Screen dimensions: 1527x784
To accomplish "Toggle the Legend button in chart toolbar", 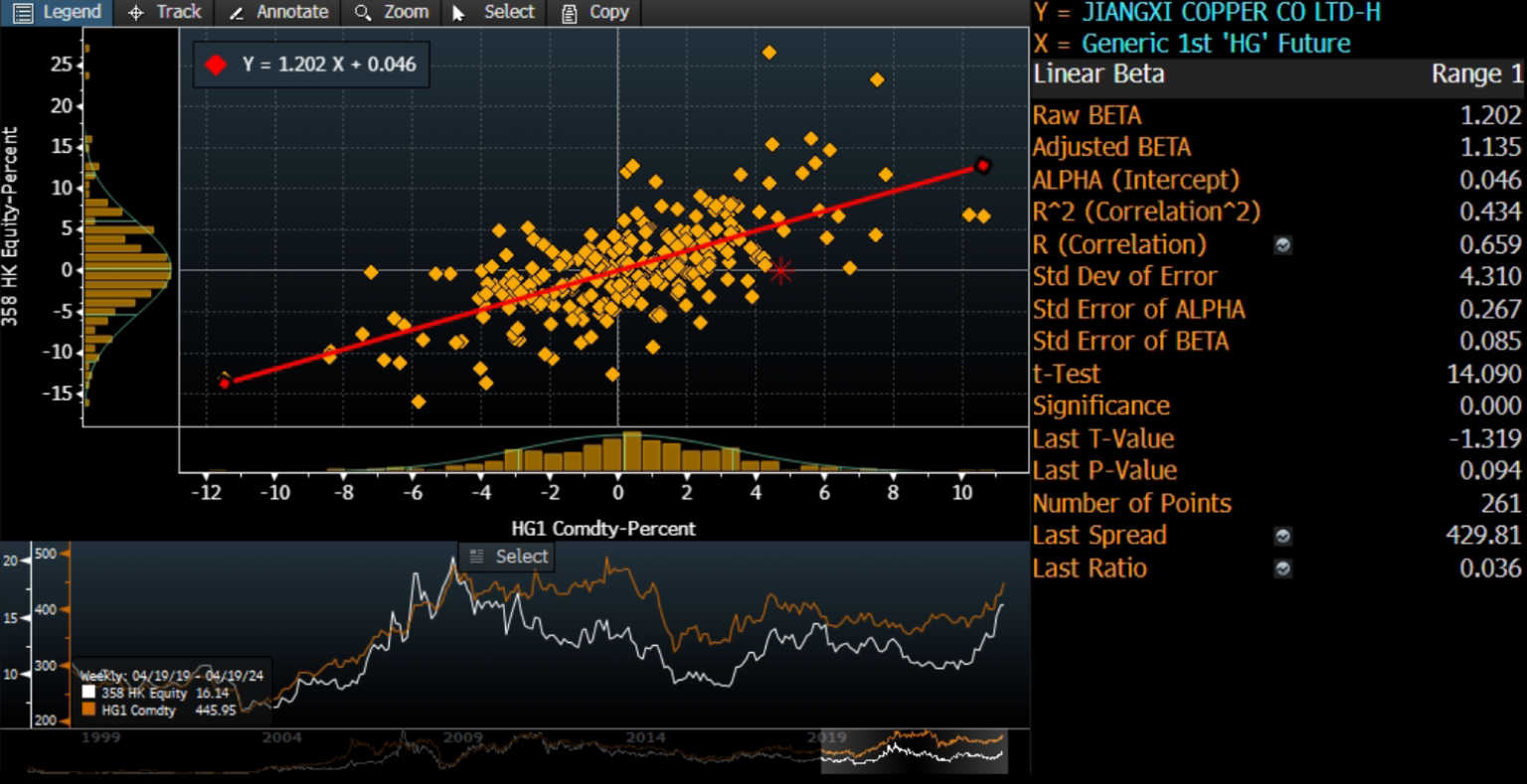I will 58,12.
